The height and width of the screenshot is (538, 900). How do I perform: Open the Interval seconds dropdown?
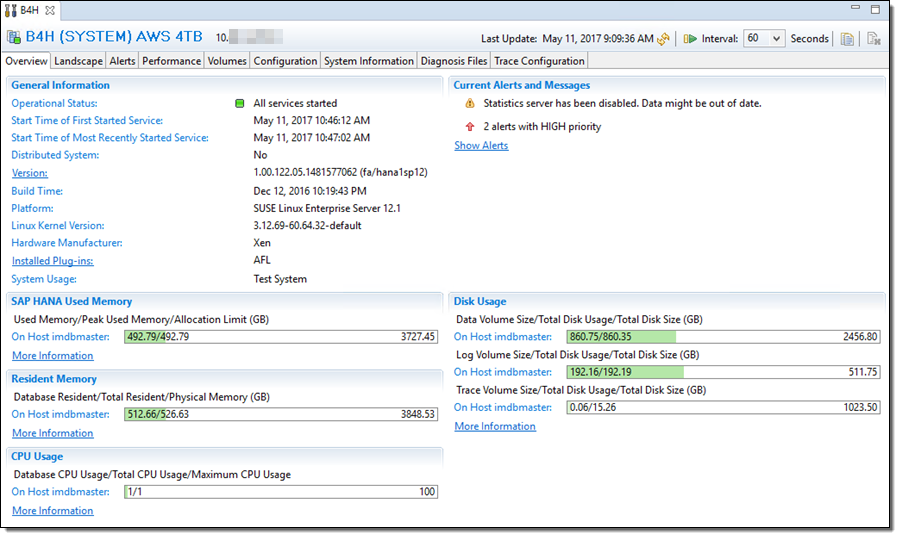pyautogui.click(x=764, y=39)
